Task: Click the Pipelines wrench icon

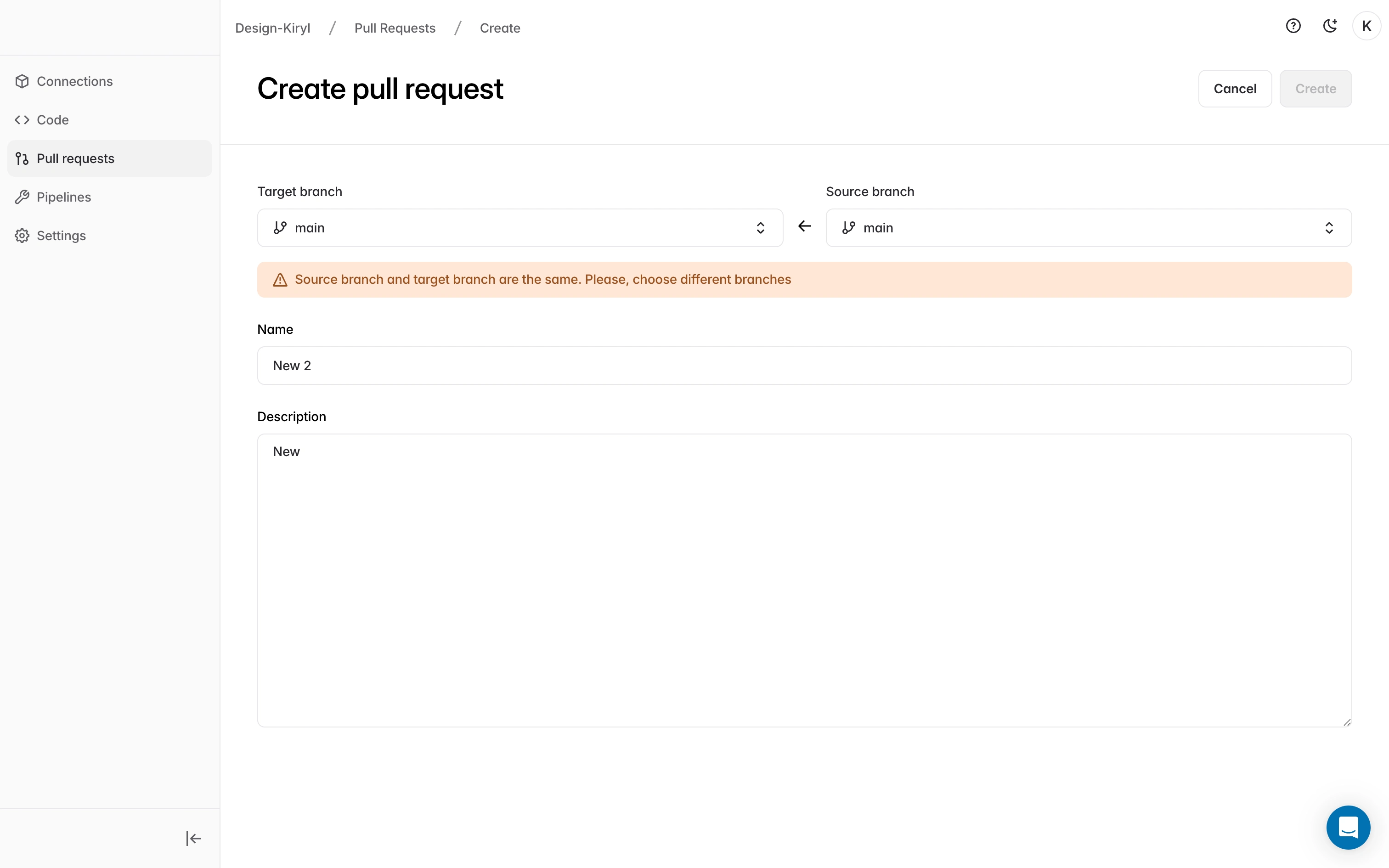Action: [22, 197]
